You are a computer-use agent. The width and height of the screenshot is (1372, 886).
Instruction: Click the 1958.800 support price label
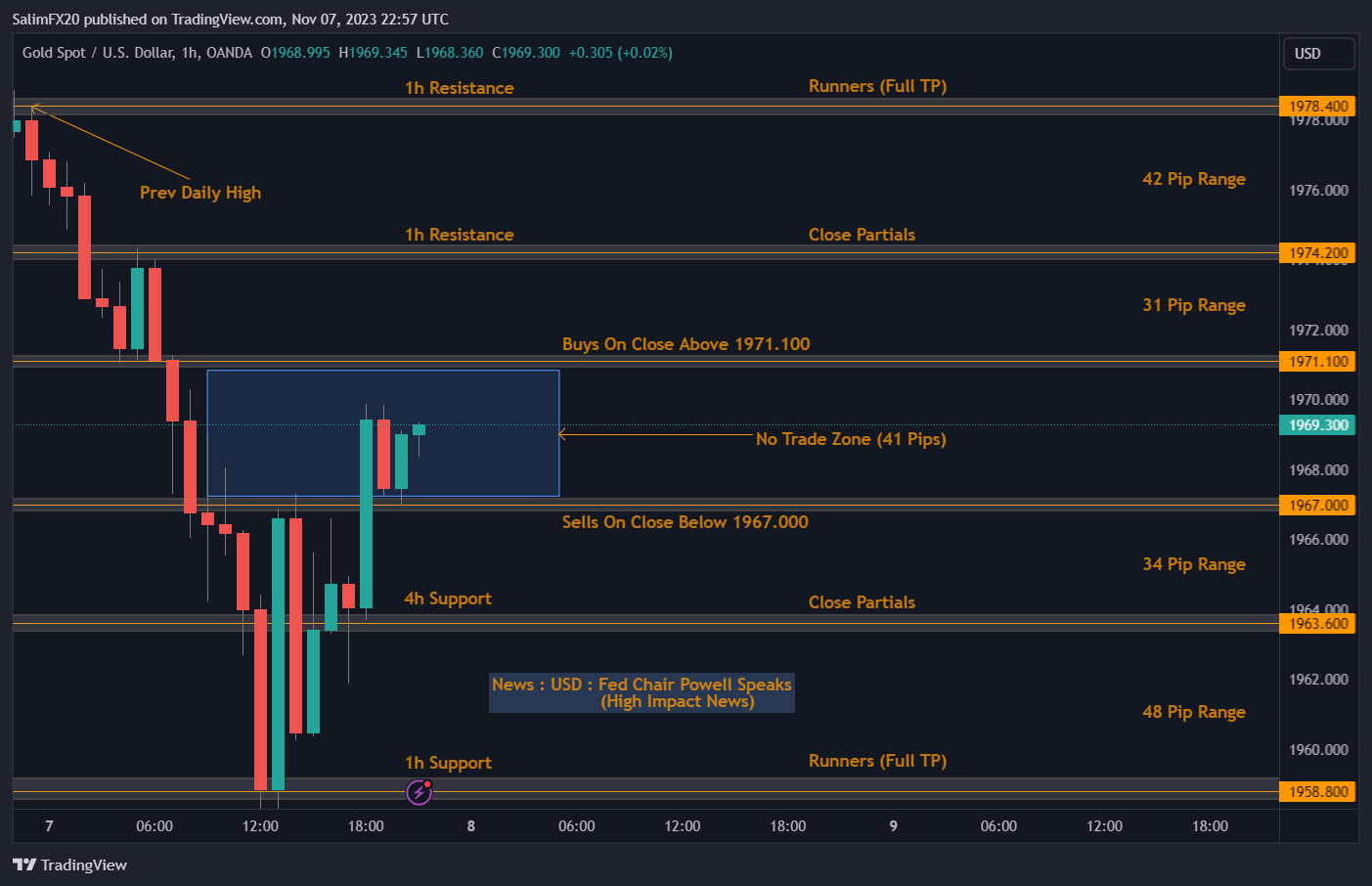click(1315, 789)
